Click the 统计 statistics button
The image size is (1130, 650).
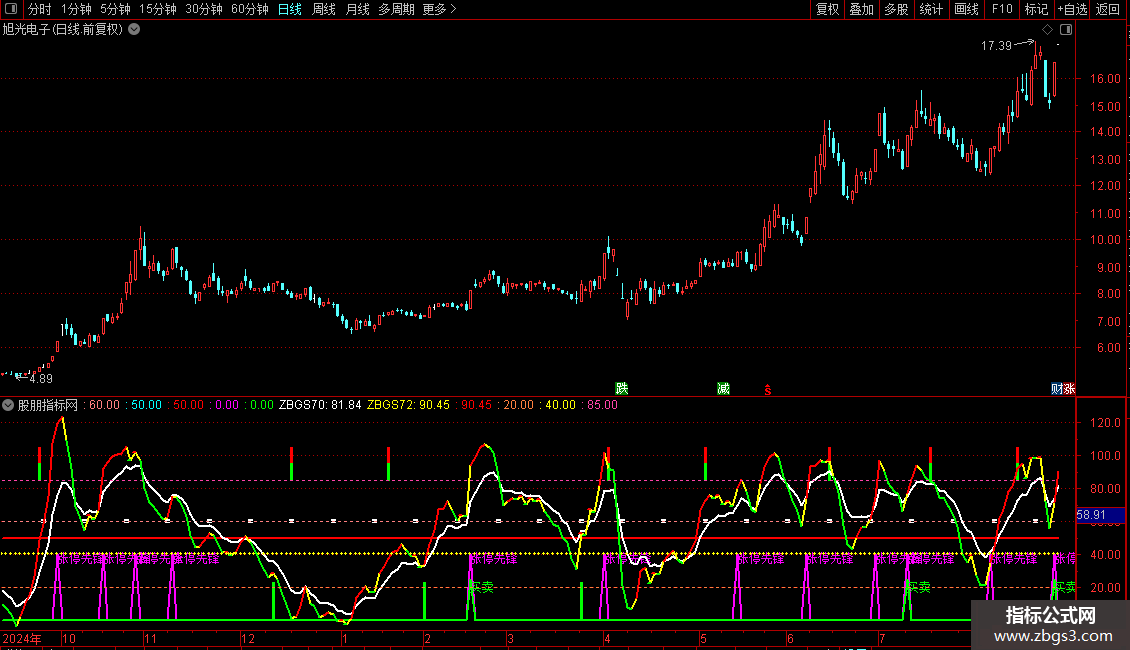pos(931,9)
